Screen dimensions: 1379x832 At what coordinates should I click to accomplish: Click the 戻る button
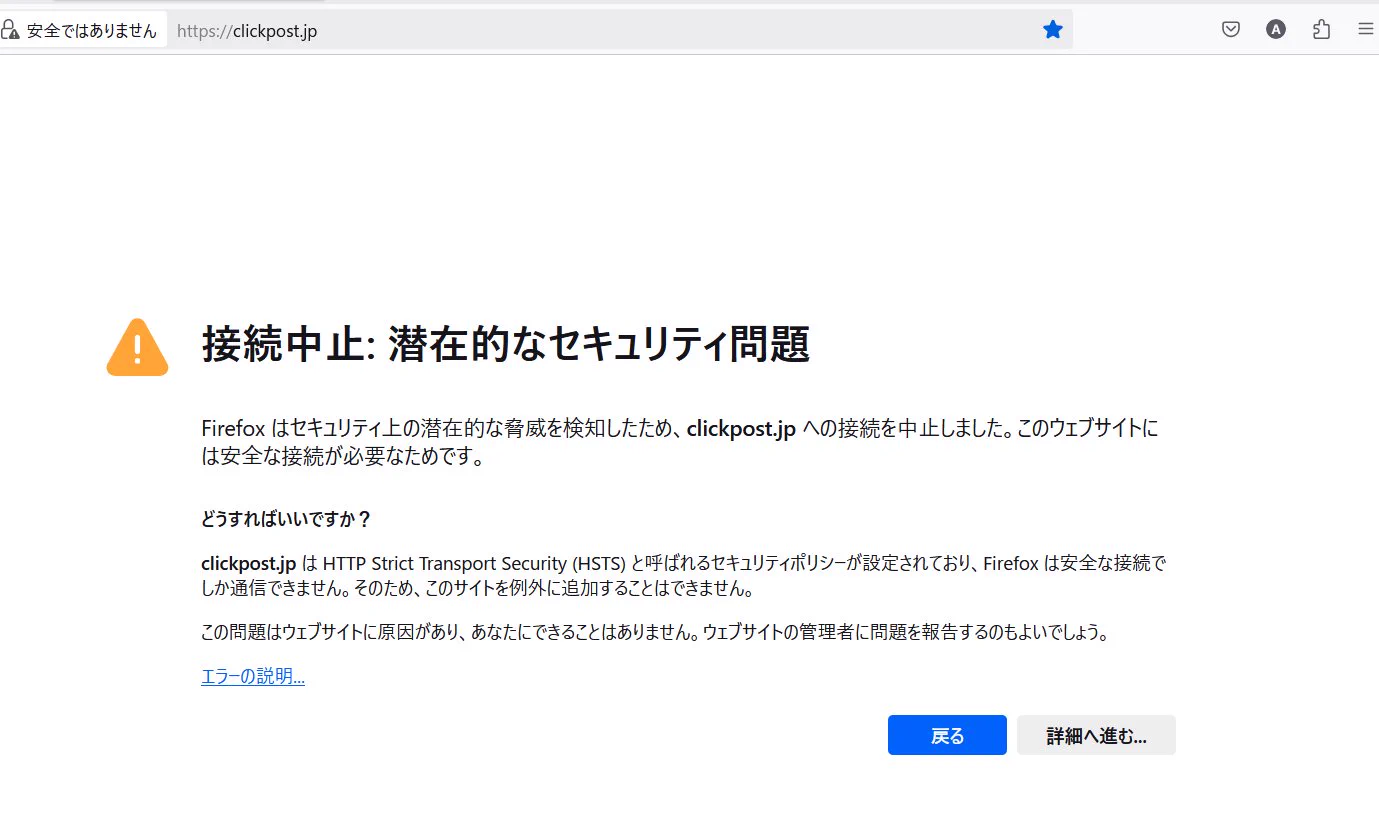tap(947, 735)
